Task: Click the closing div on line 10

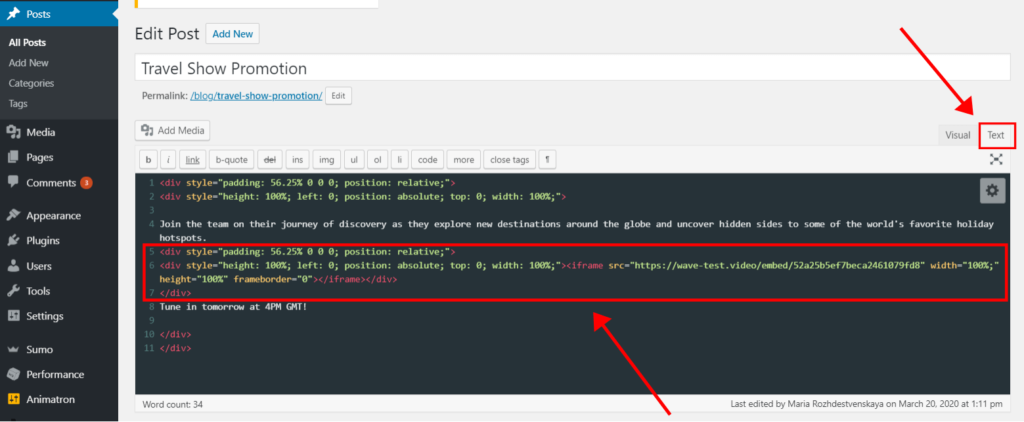Action: tap(176, 334)
